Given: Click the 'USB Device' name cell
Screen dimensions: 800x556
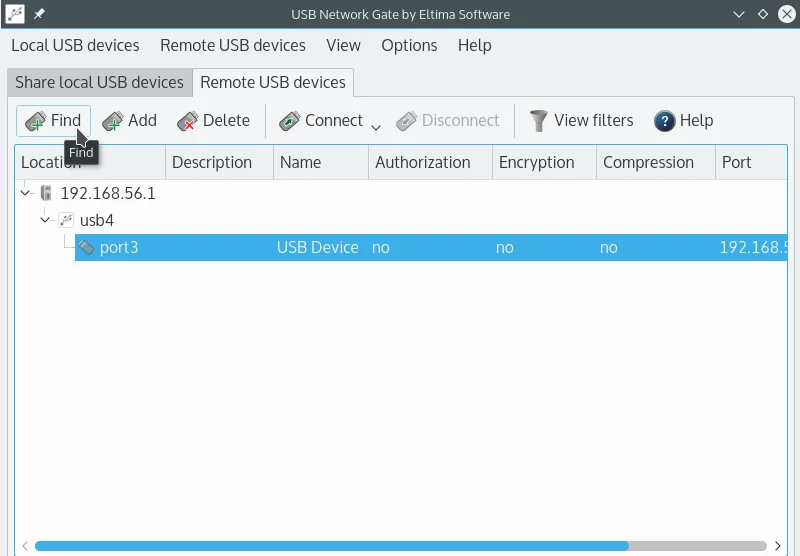Looking at the screenshot, I should tap(317, 247).
